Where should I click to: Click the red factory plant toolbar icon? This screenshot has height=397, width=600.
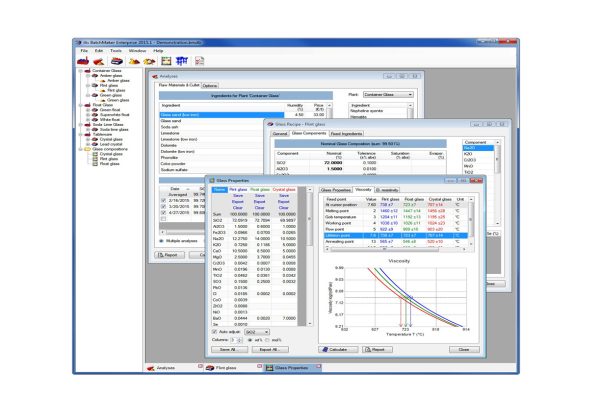pos(83,61)
